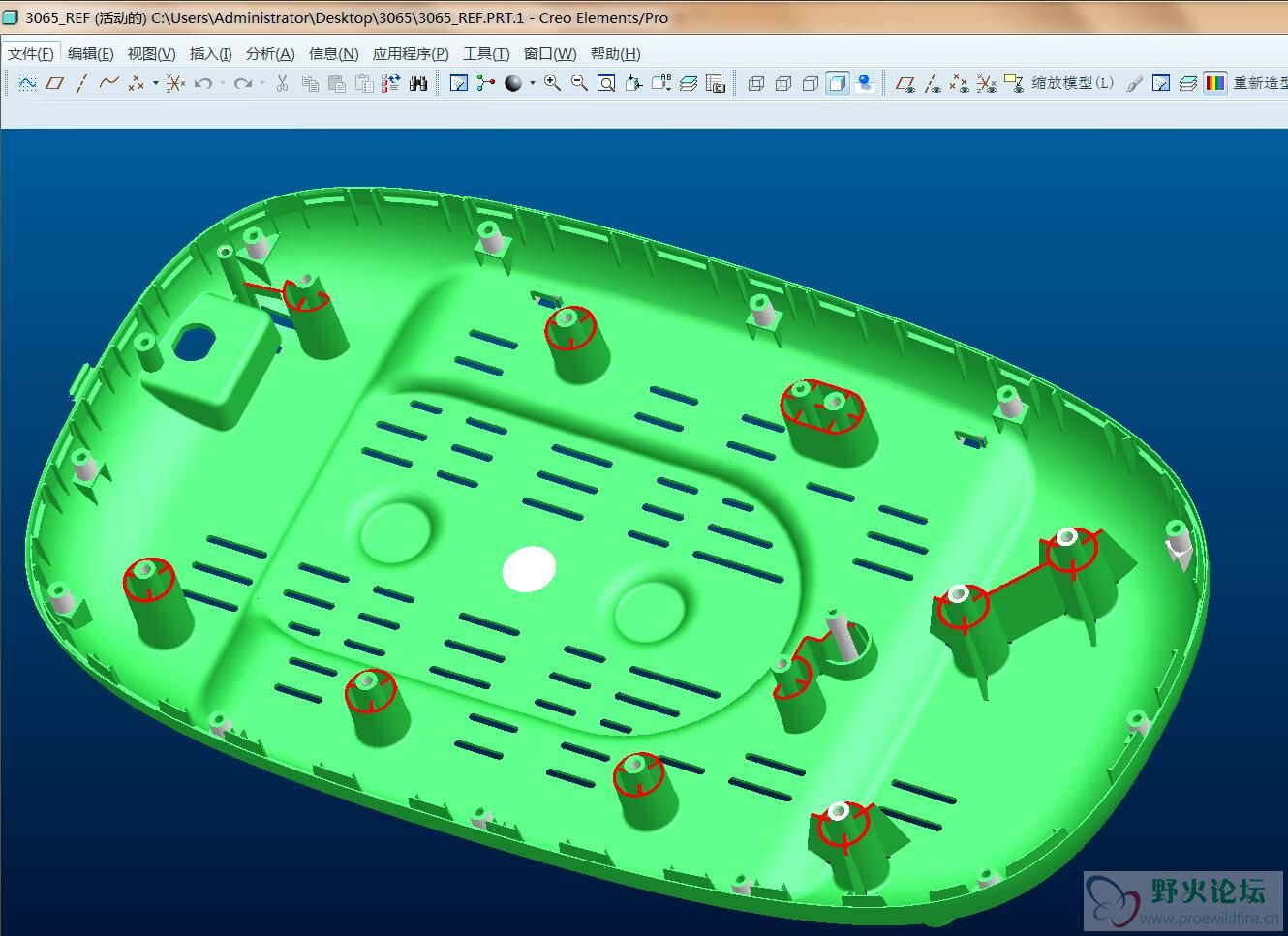Open the 信息(N) menu
This screenshot has width=1288, height=936.
click(333, 54)
